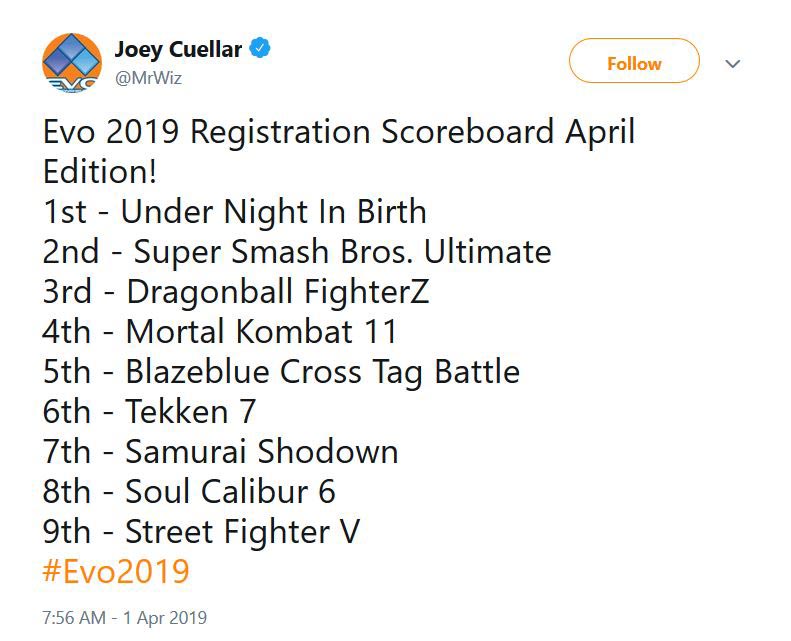Open Joey Cuellar's profile name link
The image size is (791, 641).
point(178,48)
